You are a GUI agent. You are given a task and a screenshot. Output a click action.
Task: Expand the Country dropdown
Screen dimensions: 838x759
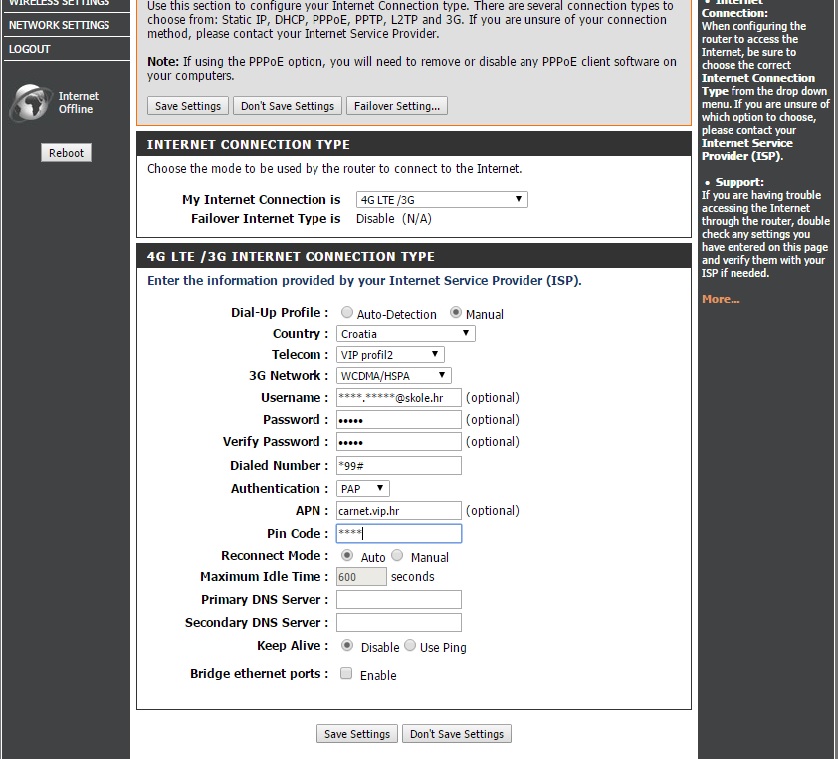coord(405,334)
